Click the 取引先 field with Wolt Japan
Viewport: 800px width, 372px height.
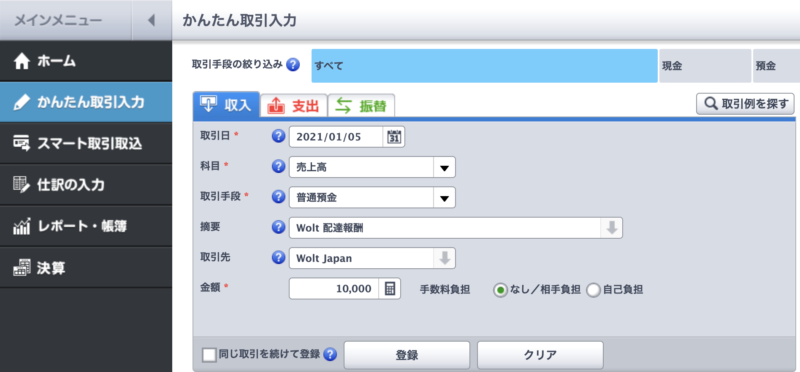coord(362,258)
